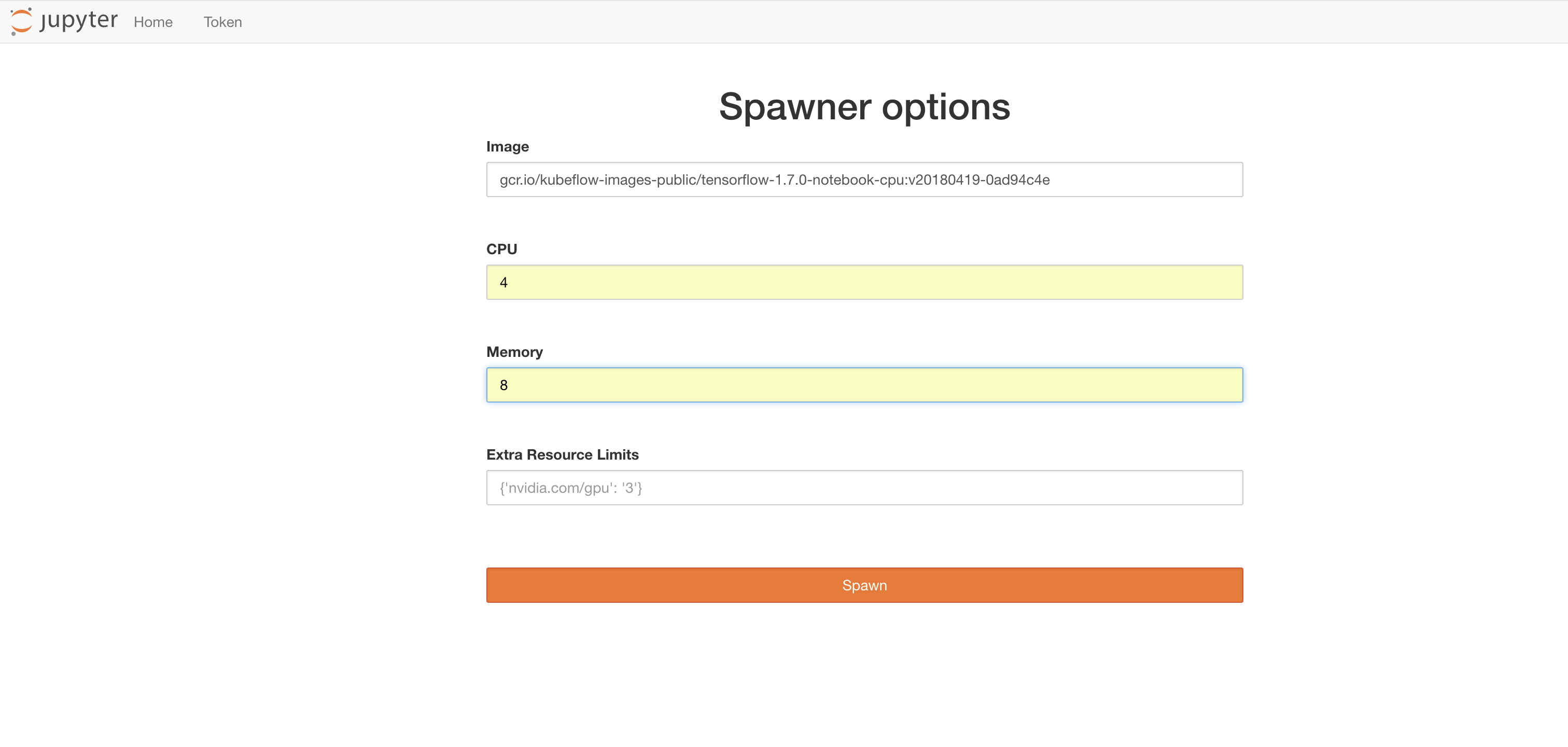Open the Home navigation link

[x=153, y=22]
